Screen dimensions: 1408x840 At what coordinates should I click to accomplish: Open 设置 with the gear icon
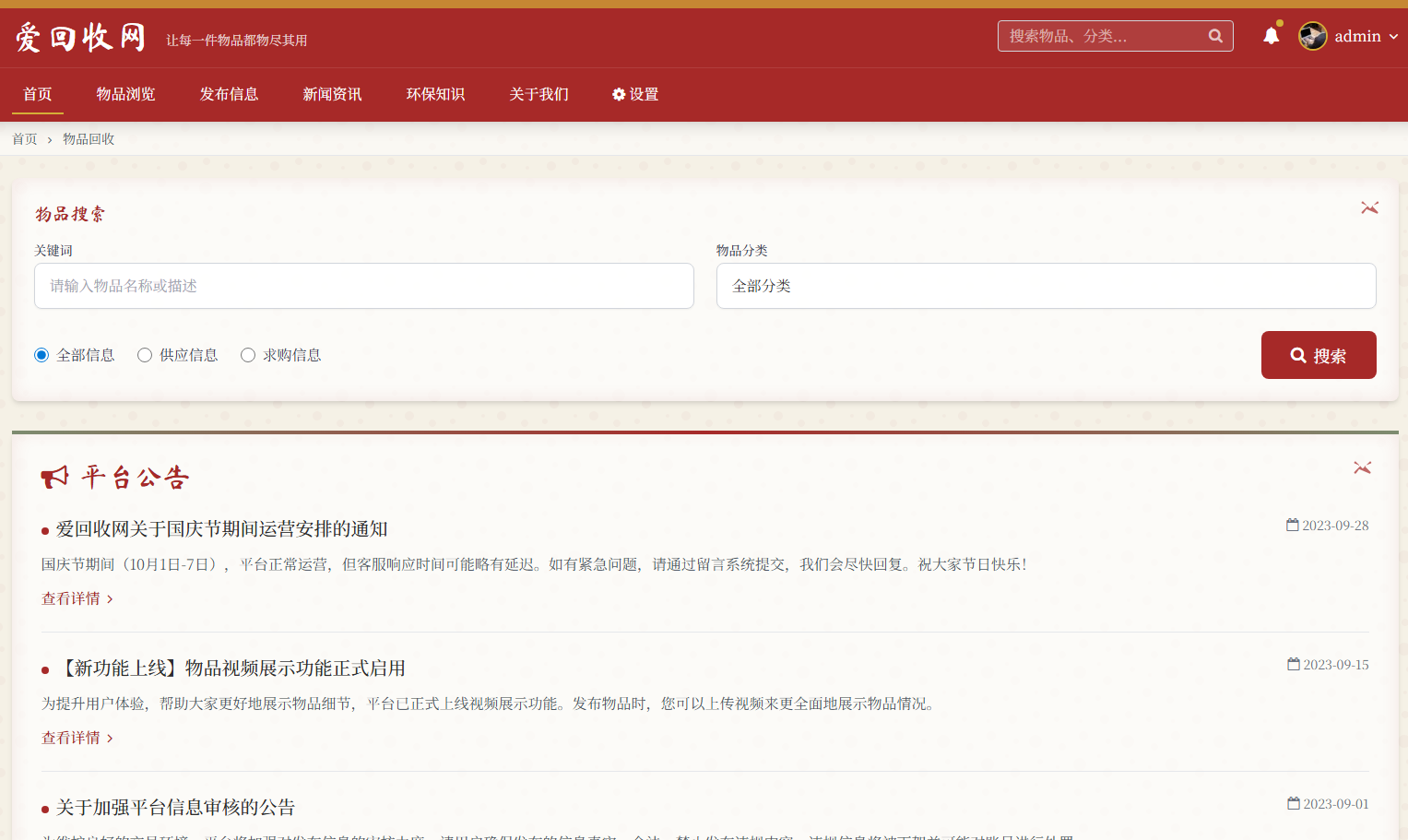635,94
